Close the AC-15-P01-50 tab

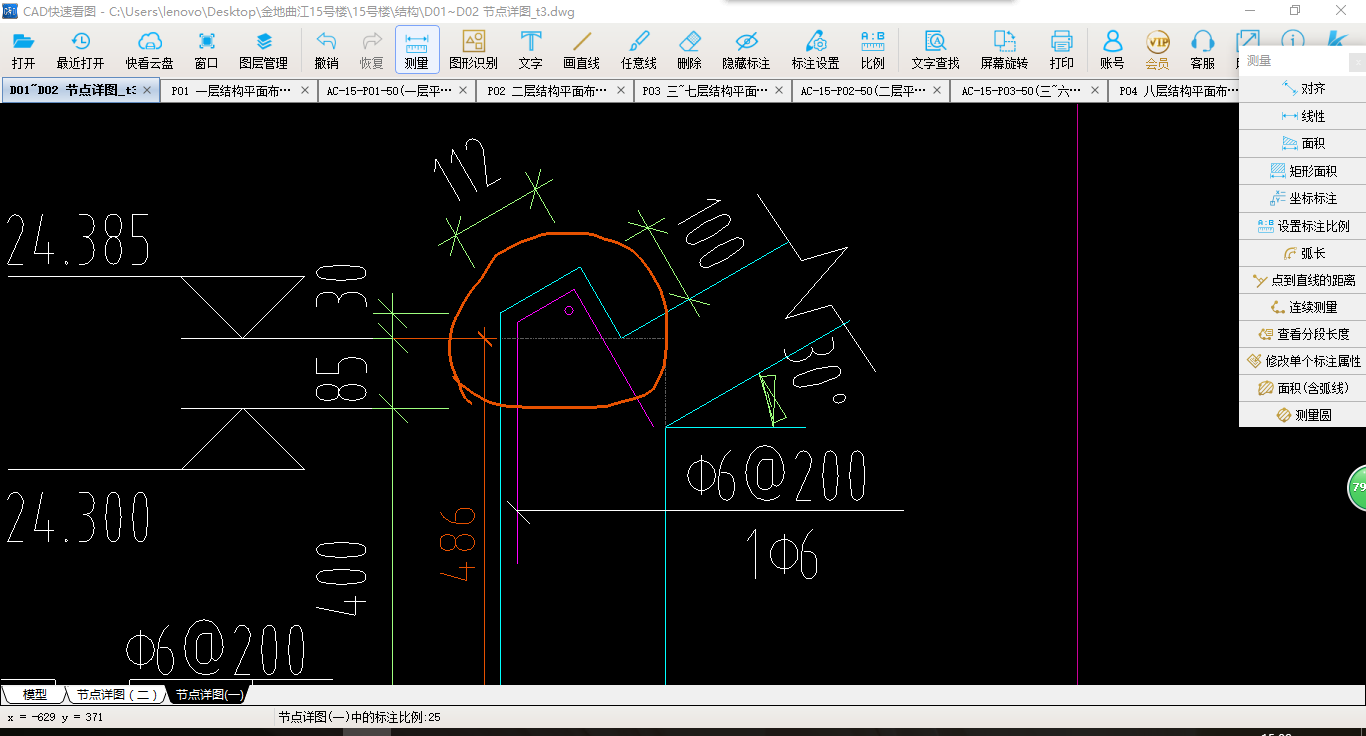coord(463,90)
